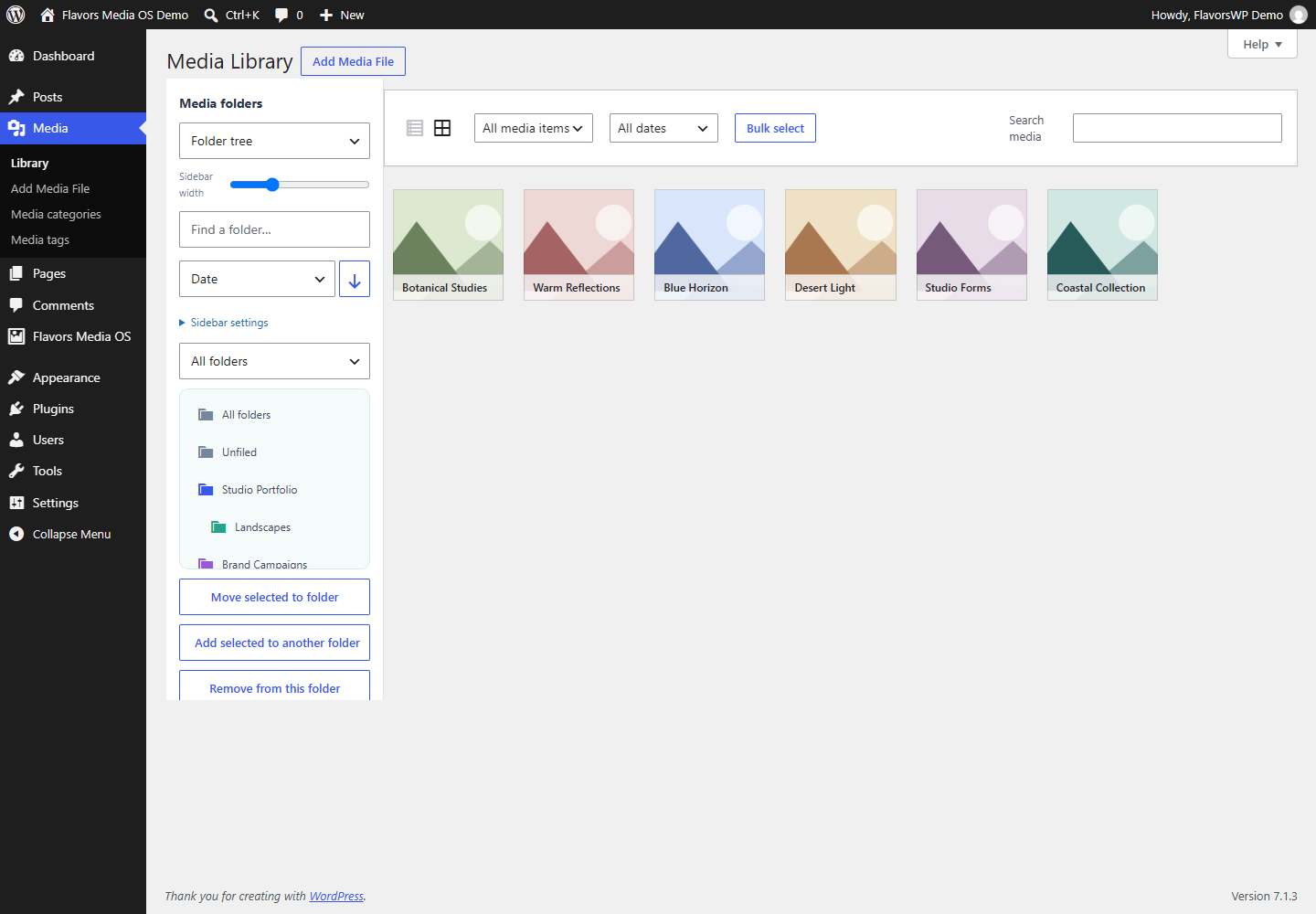Click Move selected to folder
The width and height of the screenshot is (1316, 914).
pyautogui.click(x=274, y=597)
